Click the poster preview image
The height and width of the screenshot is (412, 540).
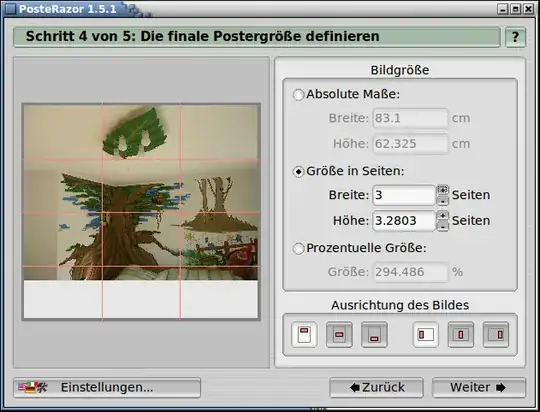coord(141,212)
